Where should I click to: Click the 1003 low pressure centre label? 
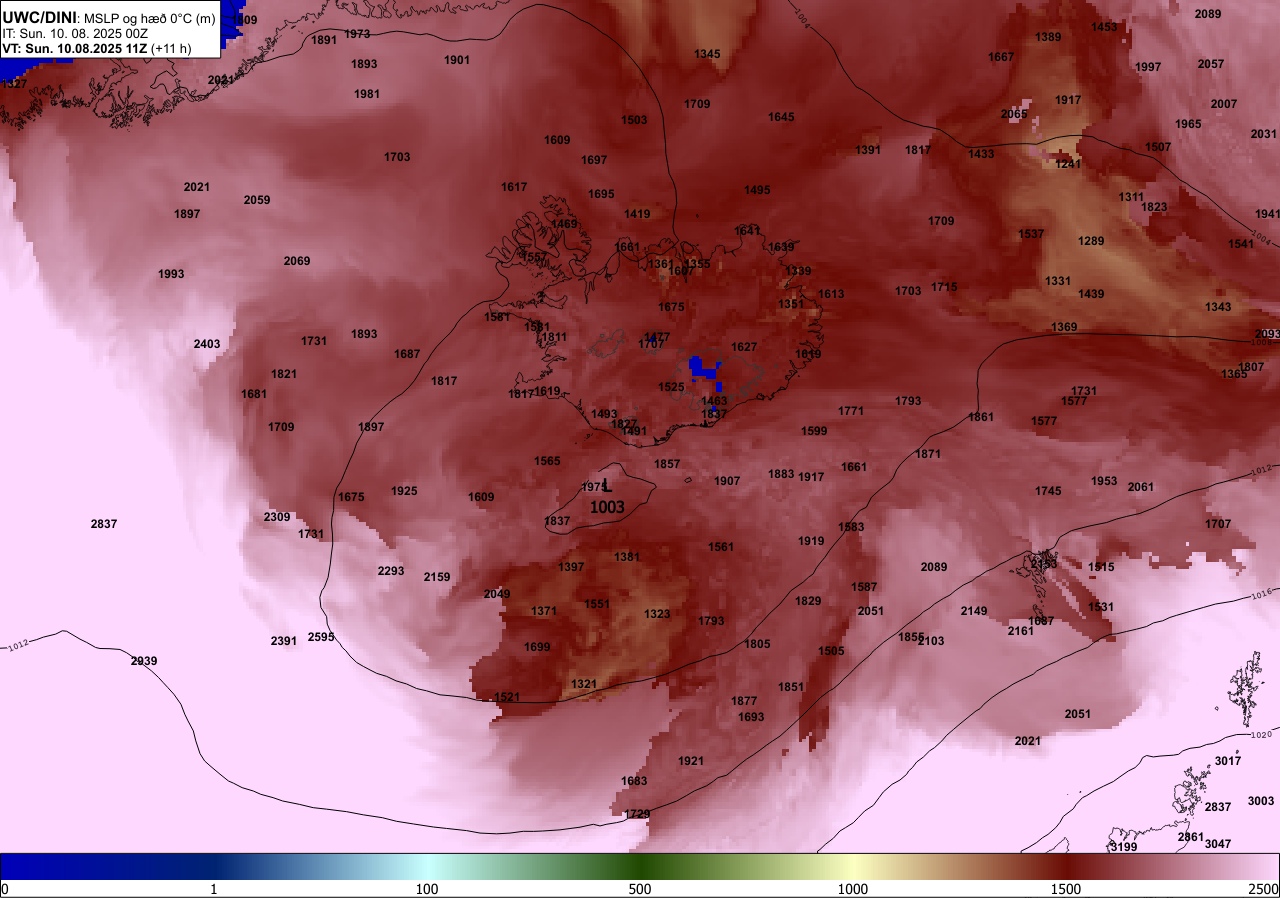pos(607,507)
